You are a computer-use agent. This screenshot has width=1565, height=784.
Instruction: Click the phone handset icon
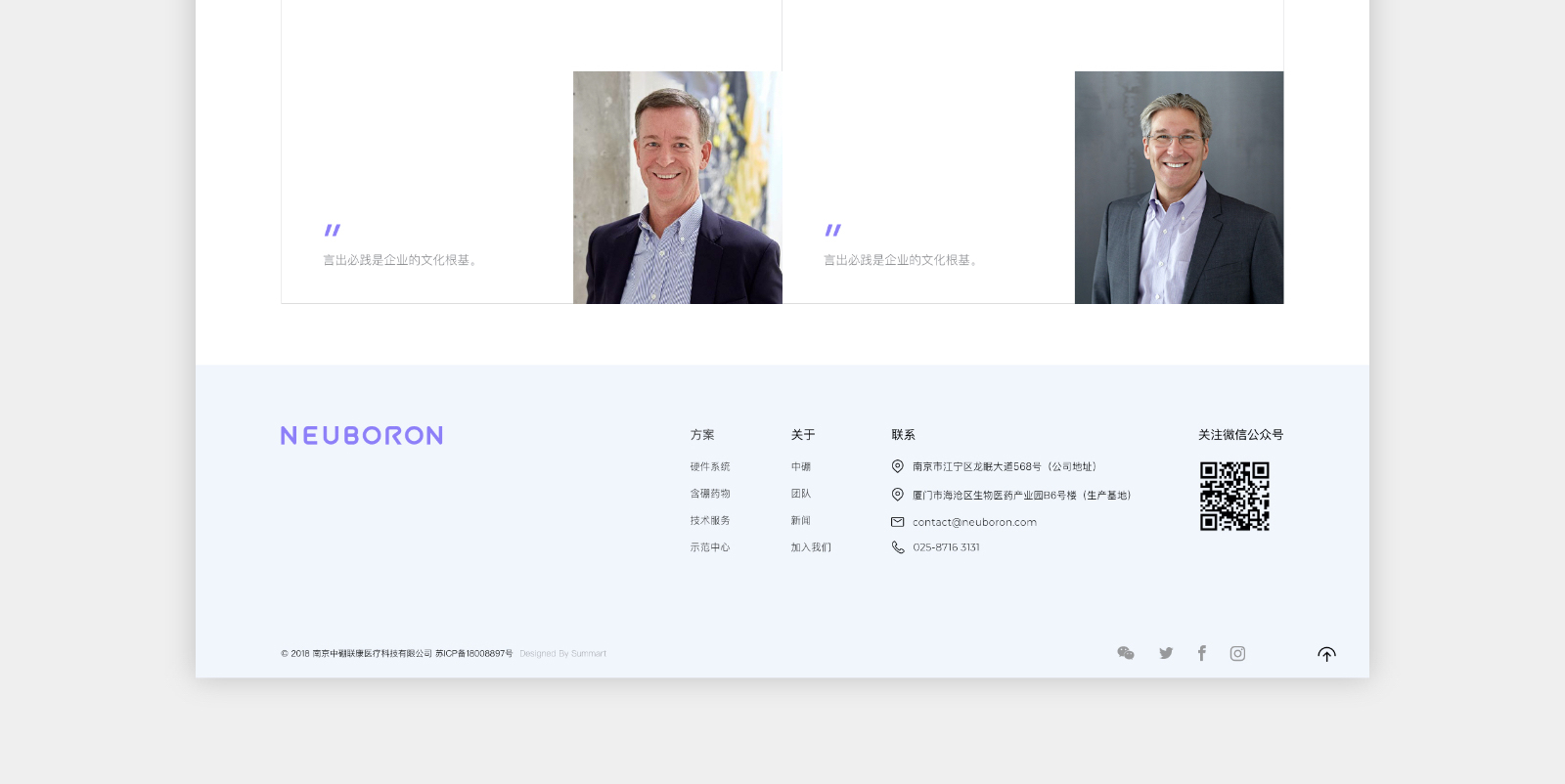tap(898, 547)
